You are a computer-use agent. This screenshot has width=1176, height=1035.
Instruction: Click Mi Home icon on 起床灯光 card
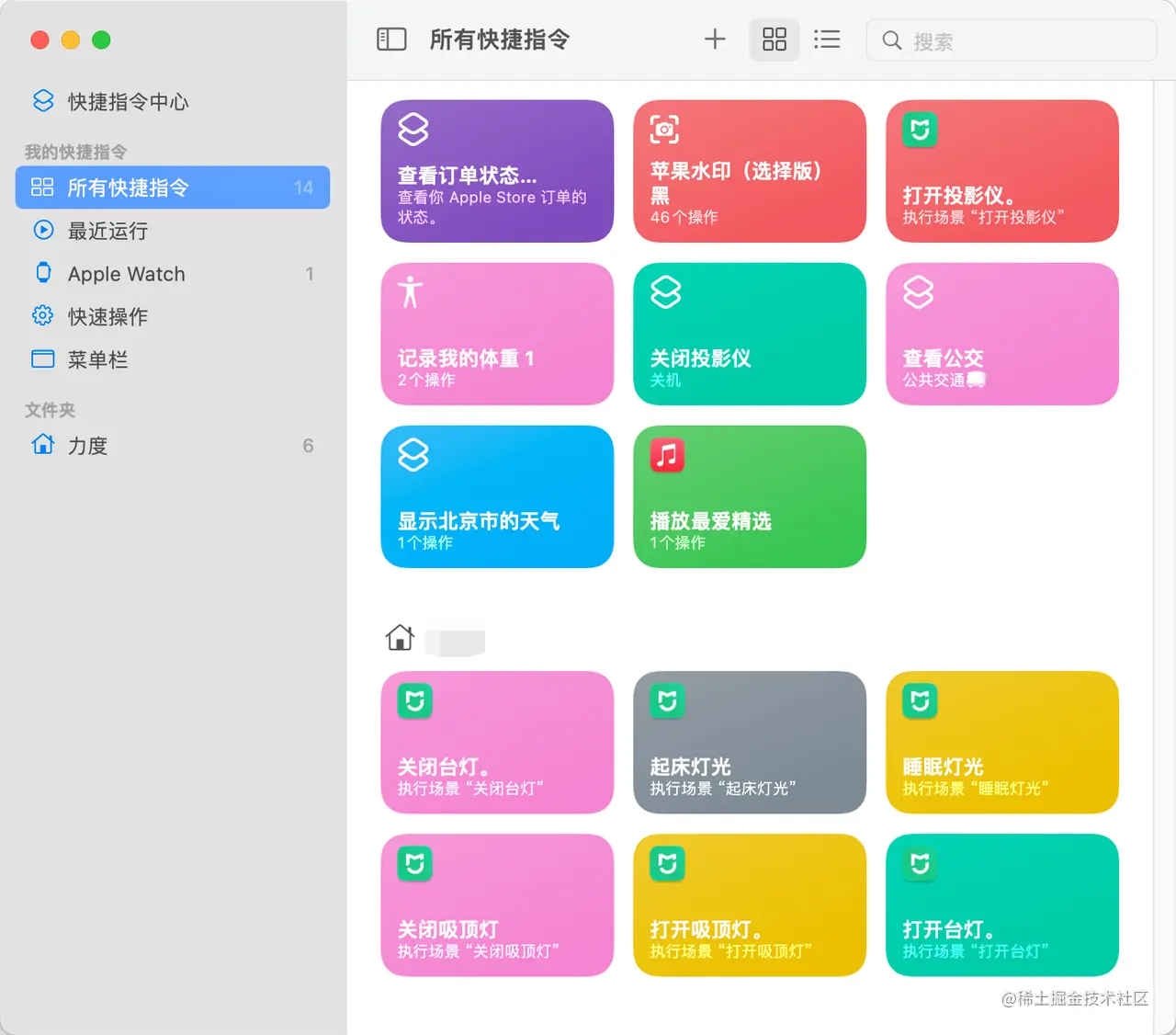coord(667,701)
